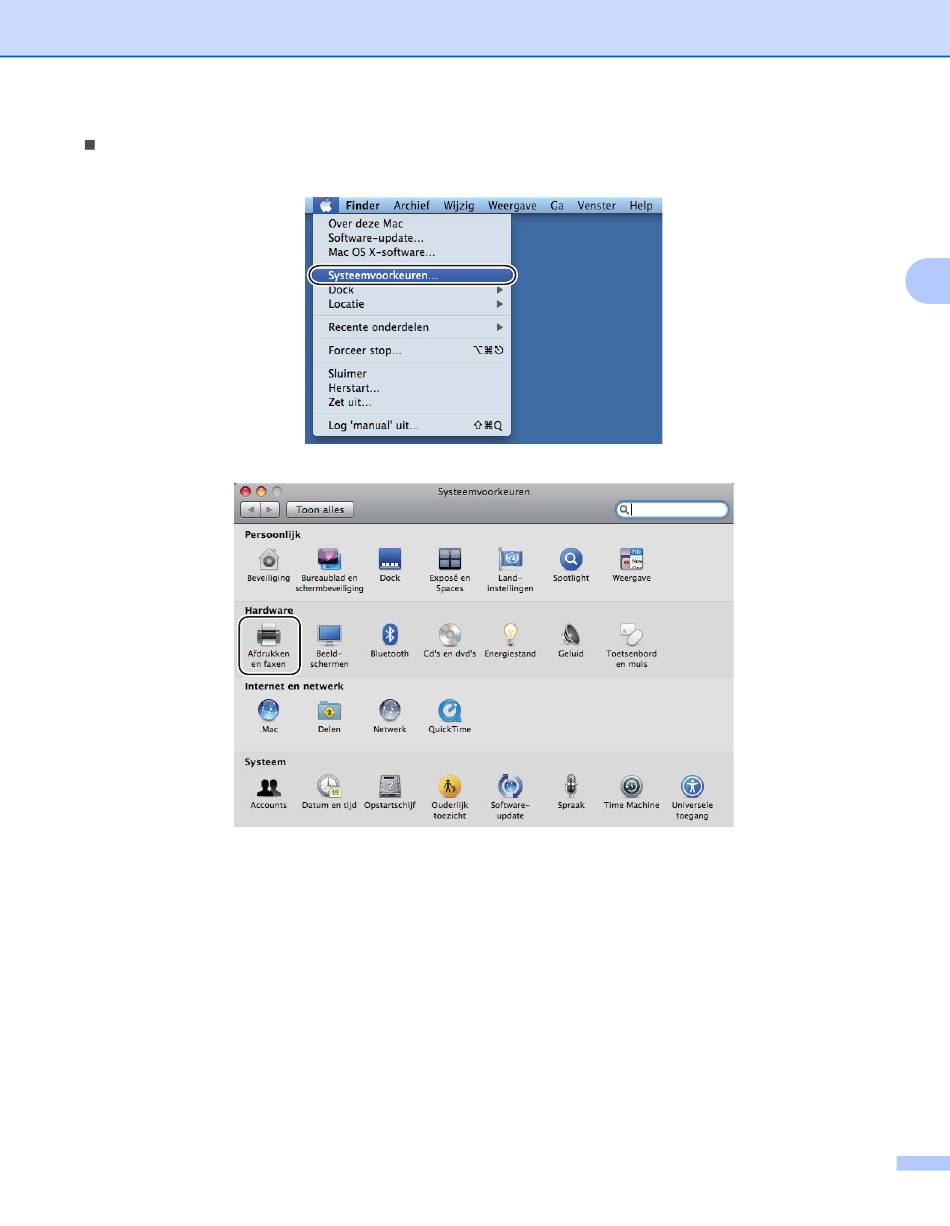Choose Zet uit… menu item
The height and width of the screenshot is (1226, 950).
410,402
